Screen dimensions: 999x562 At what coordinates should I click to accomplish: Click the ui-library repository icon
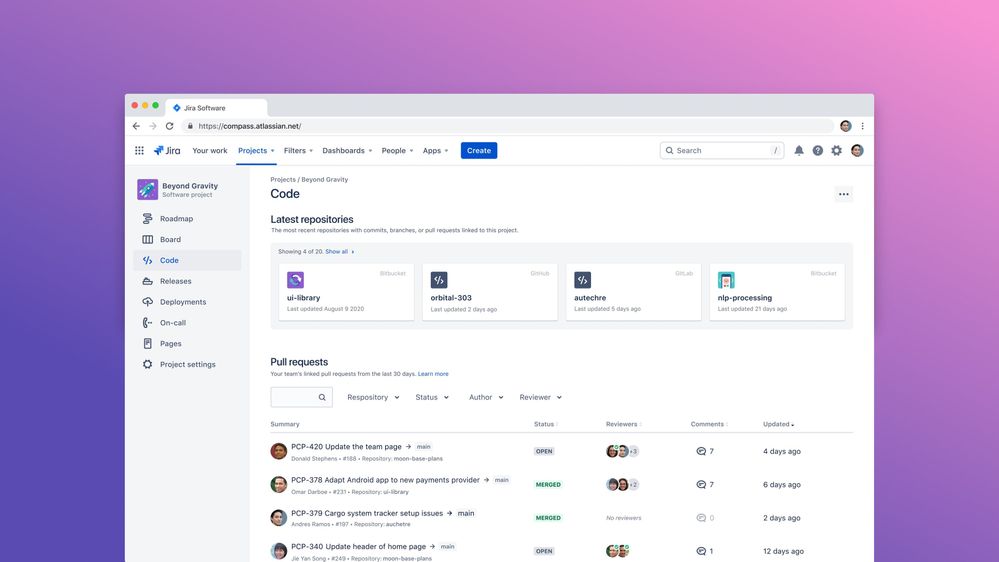[295, 280]
